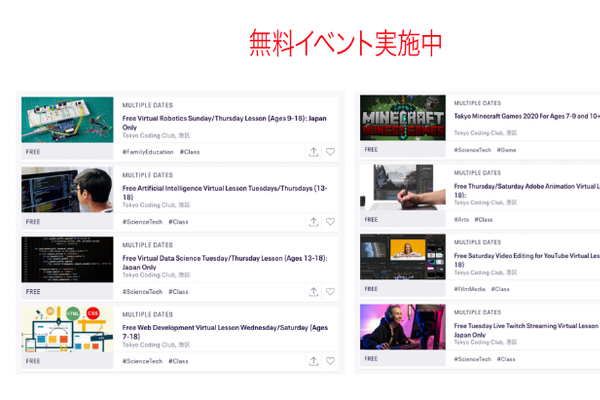Click FREE label under Minecraft thumbnail
Viewport: 600px width, 400px height.
coord(371,150)
